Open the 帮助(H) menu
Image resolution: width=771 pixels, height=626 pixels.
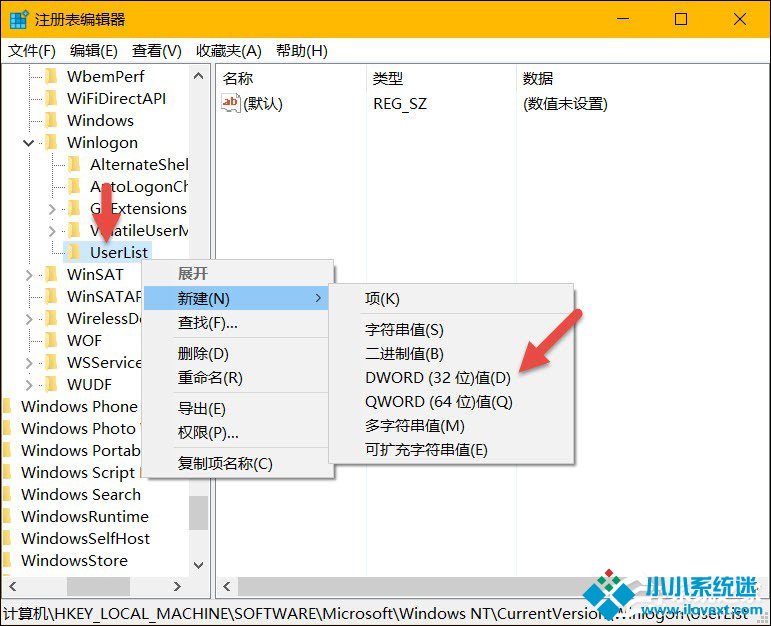pos(302,51)
